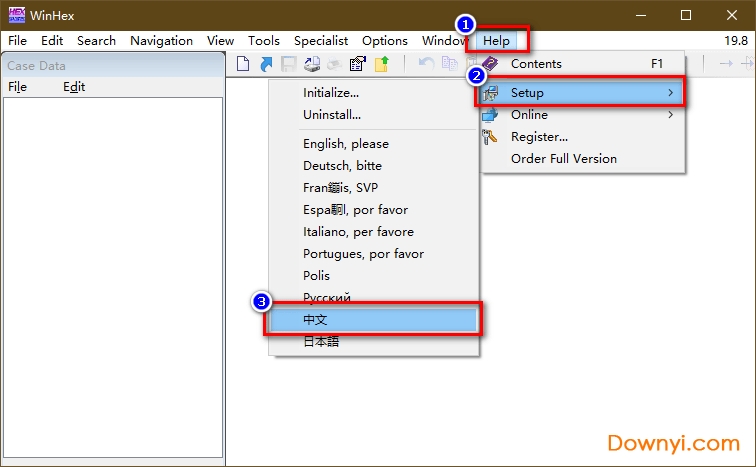This screenshot has width=756, height=467.
Task: Open the Case Data File menu
Action: point(17,87)
